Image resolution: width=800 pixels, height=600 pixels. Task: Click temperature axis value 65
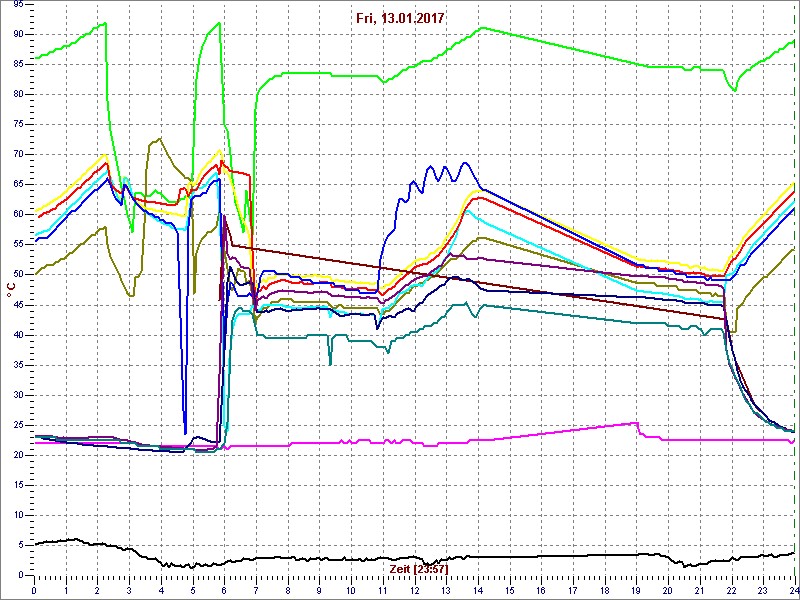pyautogui.click(x=18, y=185)
